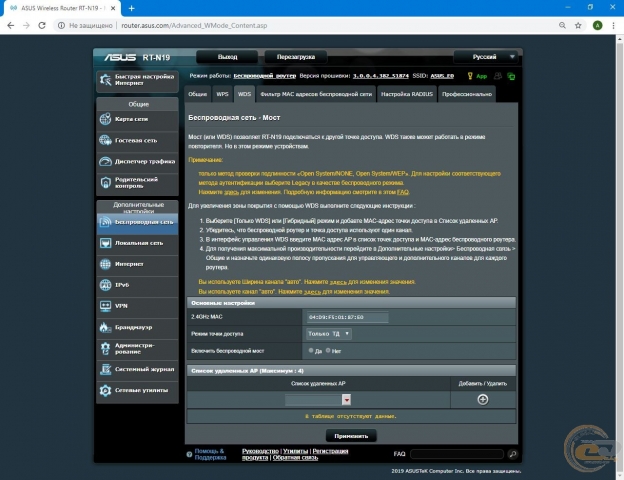Screen dimensions: 624x480
Task: Open 'Настройка RADIUS' tab
Action: (x=407, y=94)
